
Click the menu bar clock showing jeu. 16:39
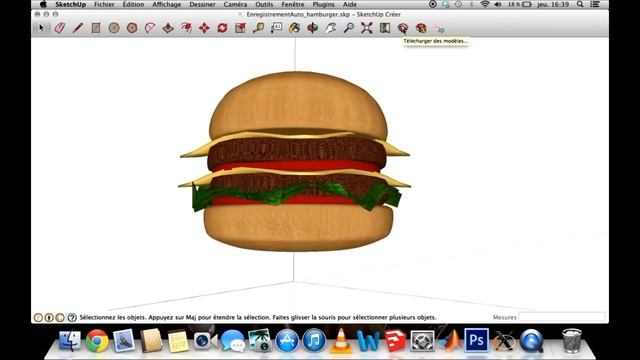click(x=553, y=4)
